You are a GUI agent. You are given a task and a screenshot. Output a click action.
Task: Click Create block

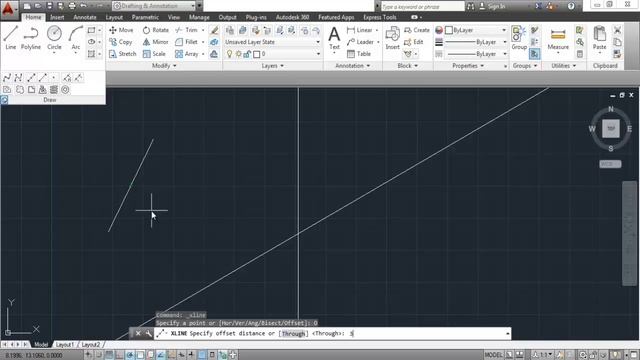(417, 30)
